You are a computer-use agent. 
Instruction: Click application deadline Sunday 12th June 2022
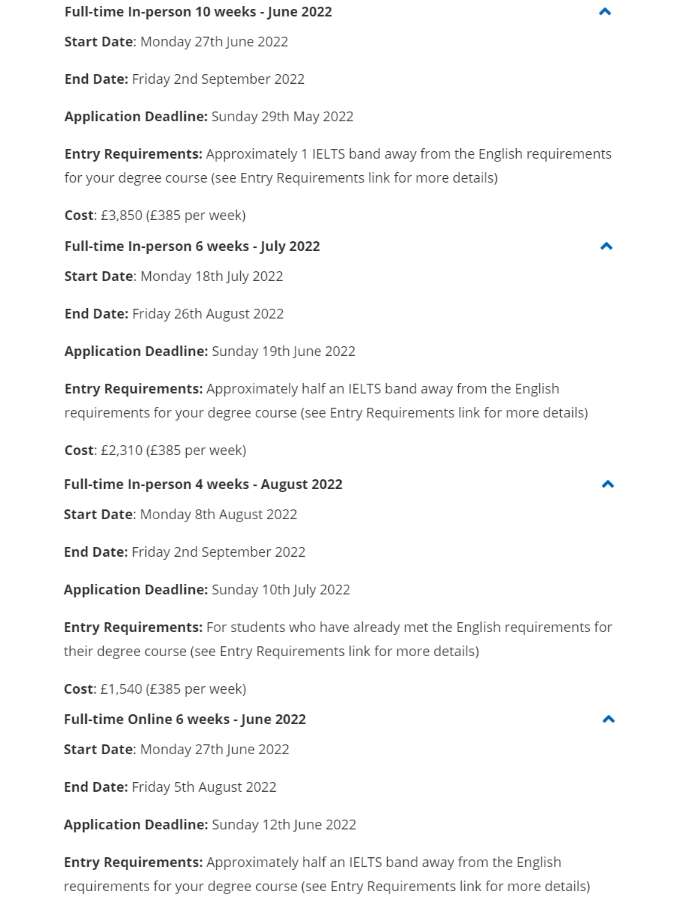(283, 825)
